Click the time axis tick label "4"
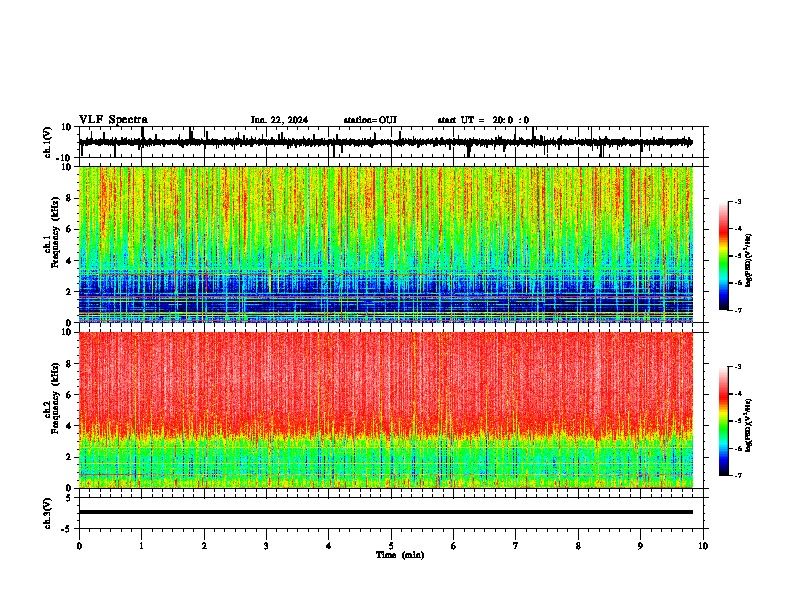This screenshot has height=612, width=792. click(x=329, y=546)
